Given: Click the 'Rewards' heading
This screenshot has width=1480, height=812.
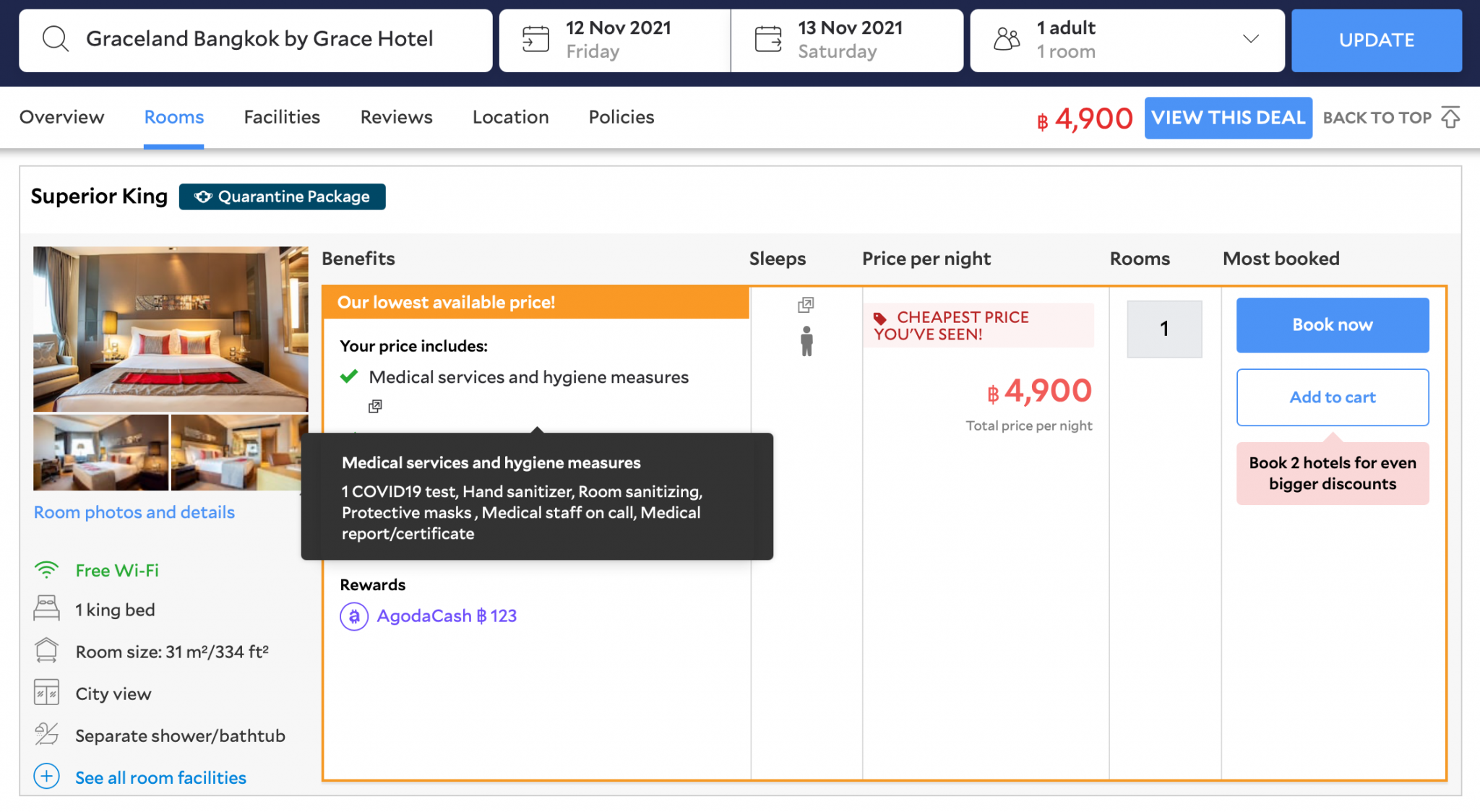Looking at the screenshot, I should click(x=372, y=584).
